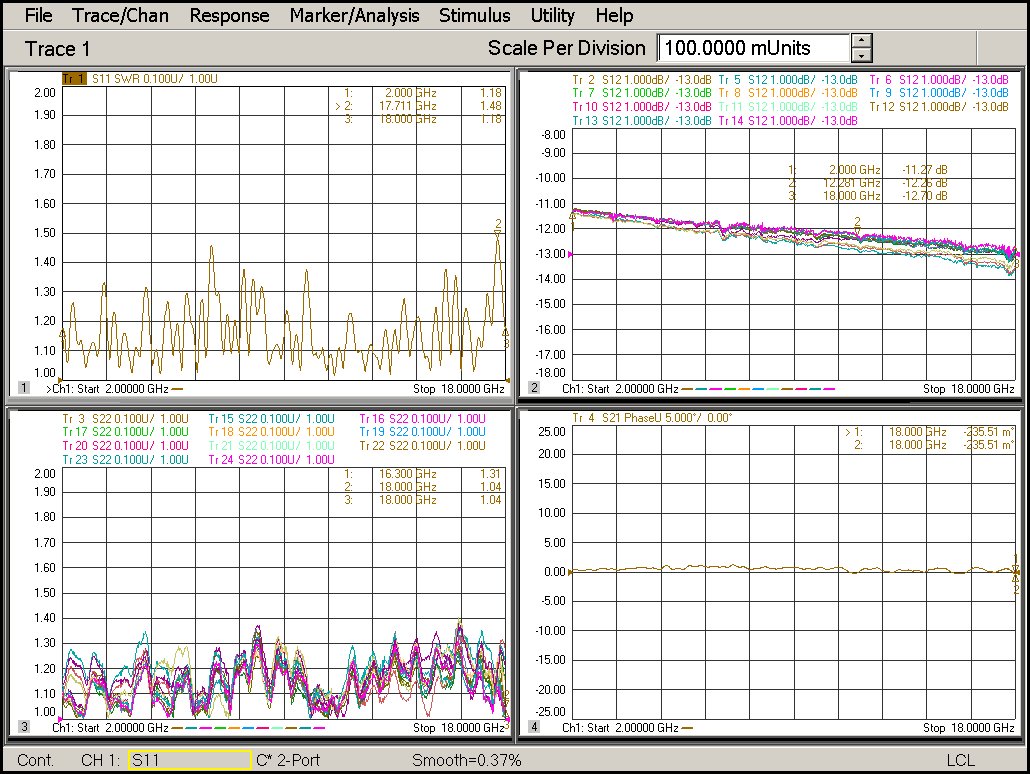Click the yellow-outlined S11 status field
Screen dimensions: 1030x774
tap(190, 760)
